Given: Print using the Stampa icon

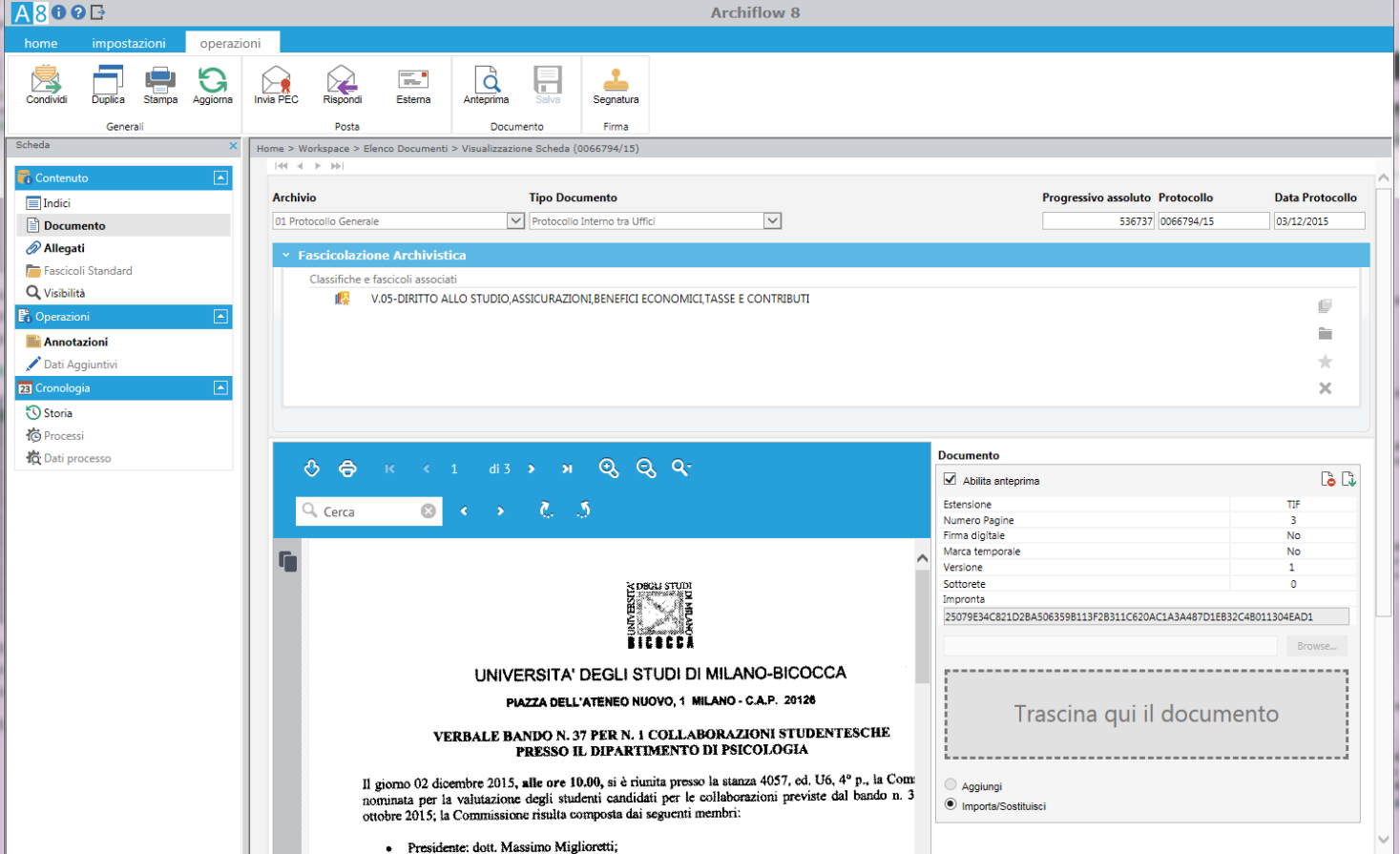Looking at the screenshot, I should pos(159,80).
